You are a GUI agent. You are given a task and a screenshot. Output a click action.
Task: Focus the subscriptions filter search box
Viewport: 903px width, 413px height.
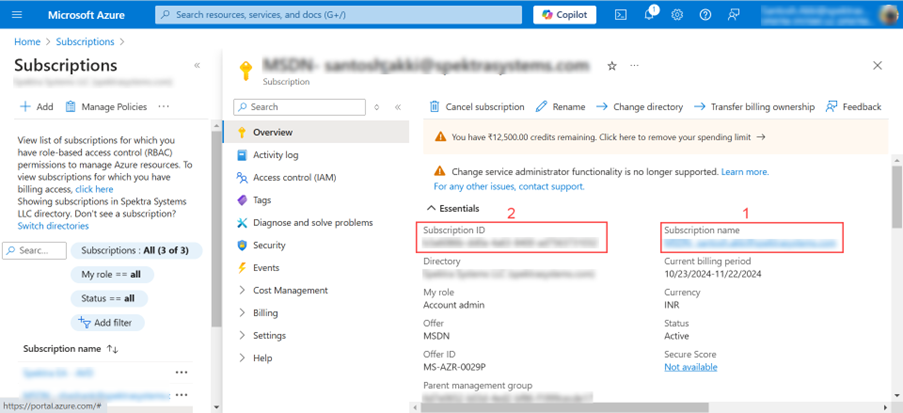pyautogui.click(x=35, y=251)
